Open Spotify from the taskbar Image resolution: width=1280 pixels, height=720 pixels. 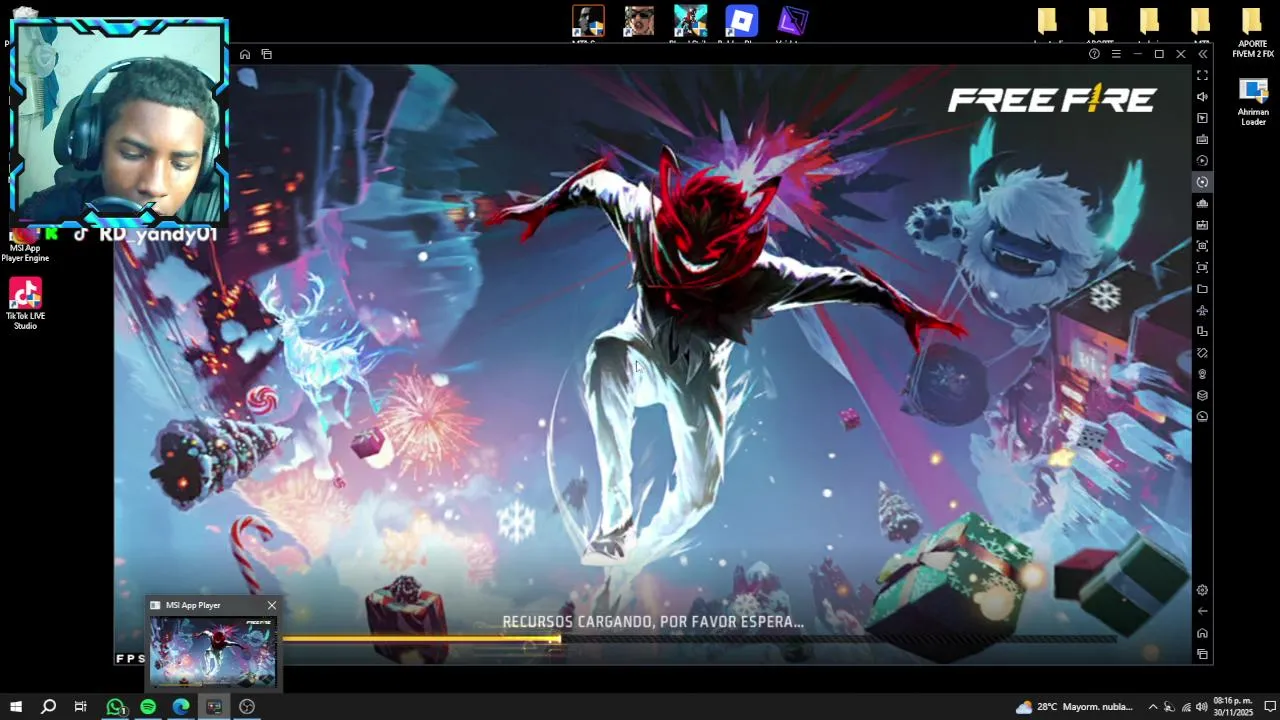[x=148, y=707]
